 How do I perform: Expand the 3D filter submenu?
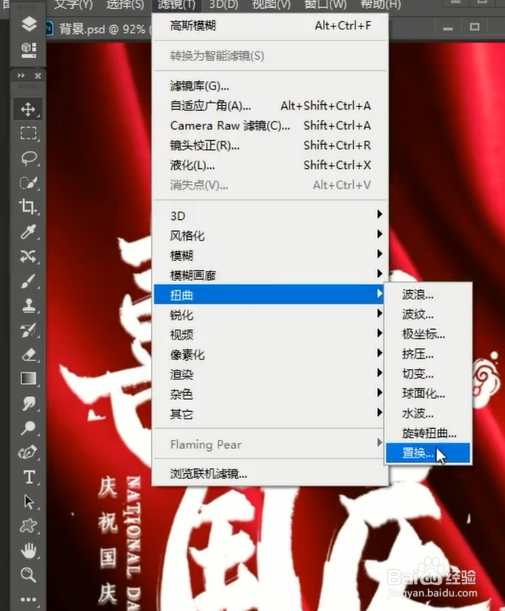pyautogui.click(x=270, y=215)
